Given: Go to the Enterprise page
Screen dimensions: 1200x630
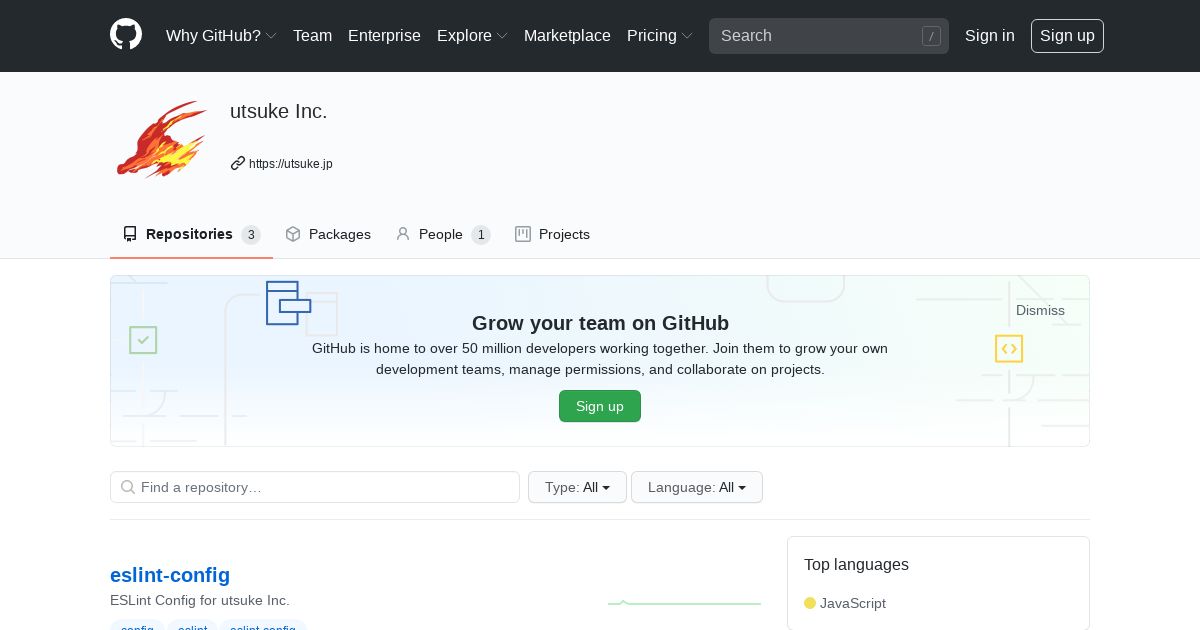Looking at the screenshot, I should pyautogui.click(x=384, y=35).
